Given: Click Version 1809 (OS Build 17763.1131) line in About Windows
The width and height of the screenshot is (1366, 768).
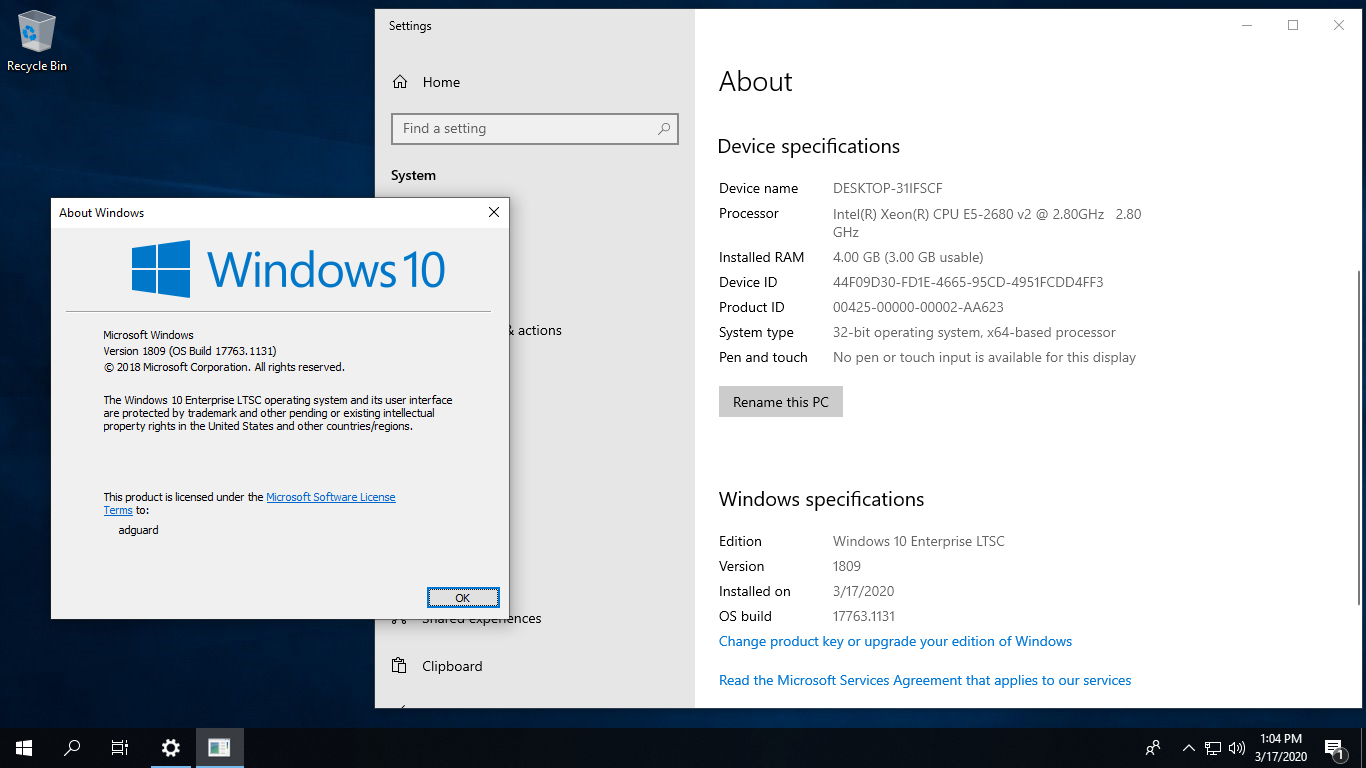Looking at the screenshot, I should click(190, 351).
